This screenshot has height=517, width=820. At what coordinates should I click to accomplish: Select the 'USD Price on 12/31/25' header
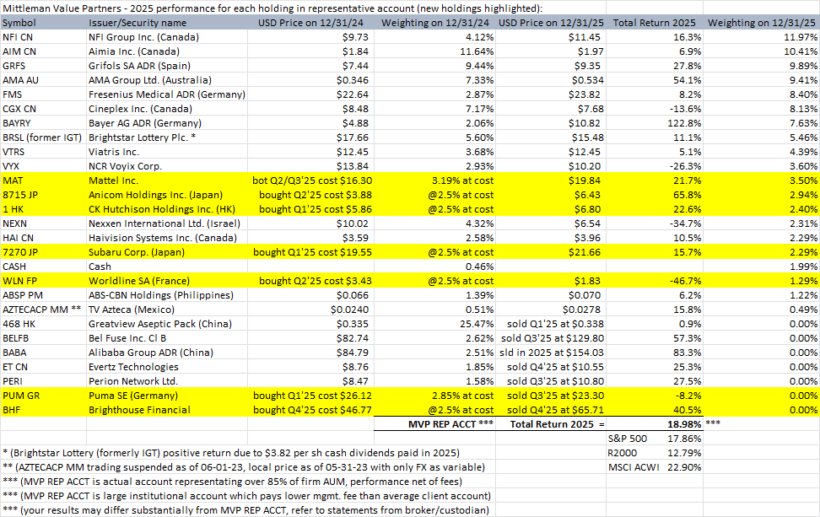click(x=551, y=22)
